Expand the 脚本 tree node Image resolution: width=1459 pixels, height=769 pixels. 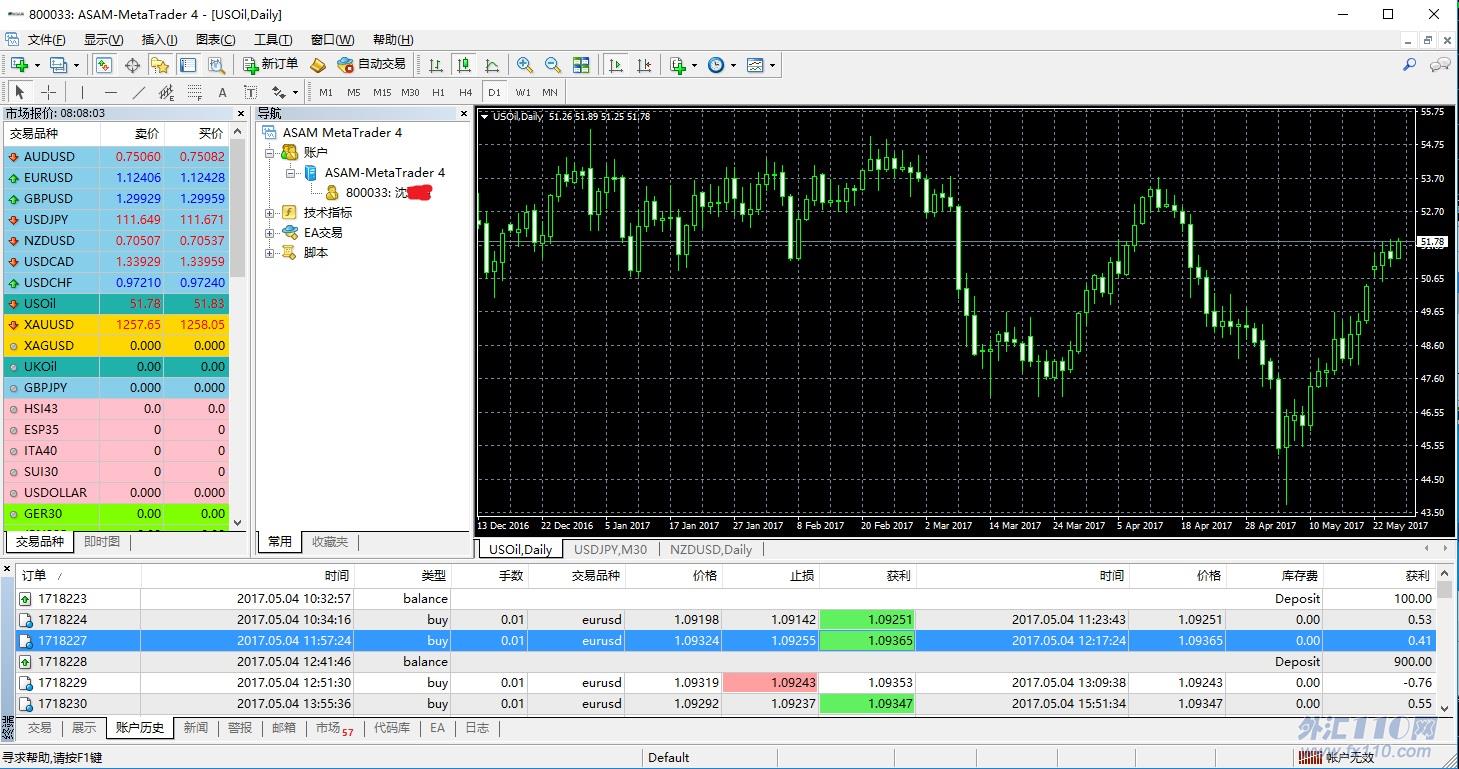[x=270, y=252]
